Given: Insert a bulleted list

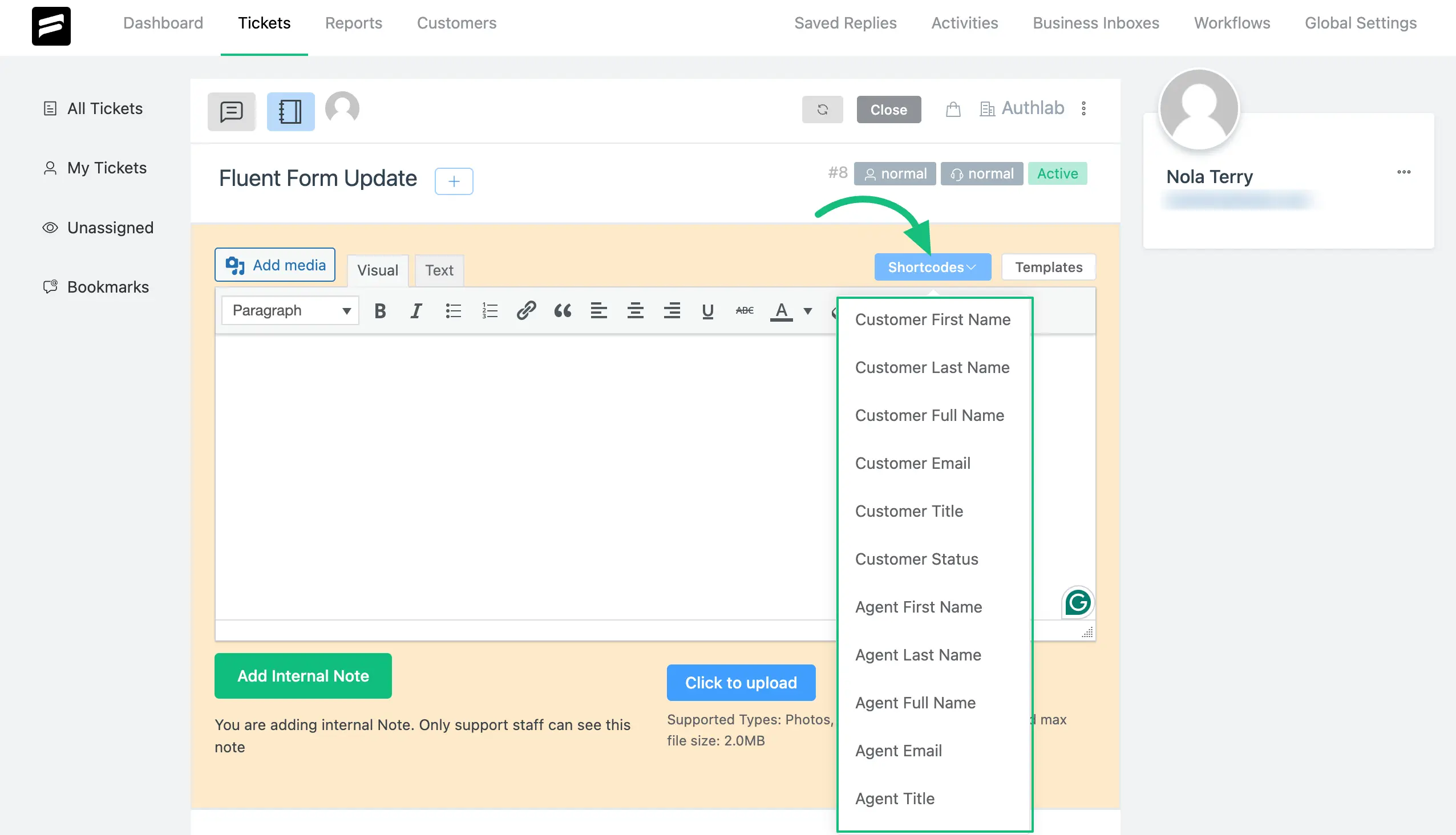Looking at the screenshot, I should click(453, 311).
